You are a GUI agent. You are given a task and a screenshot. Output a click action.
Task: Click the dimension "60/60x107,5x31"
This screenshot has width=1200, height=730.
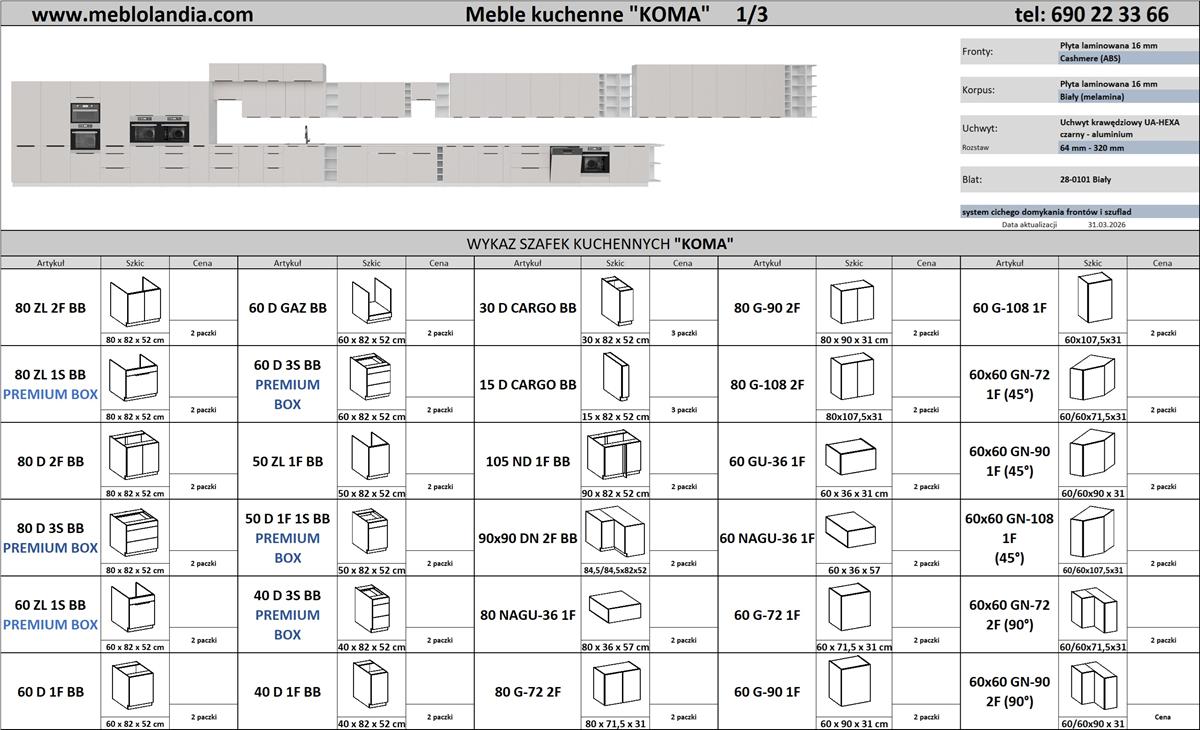tap(1093, 570)
